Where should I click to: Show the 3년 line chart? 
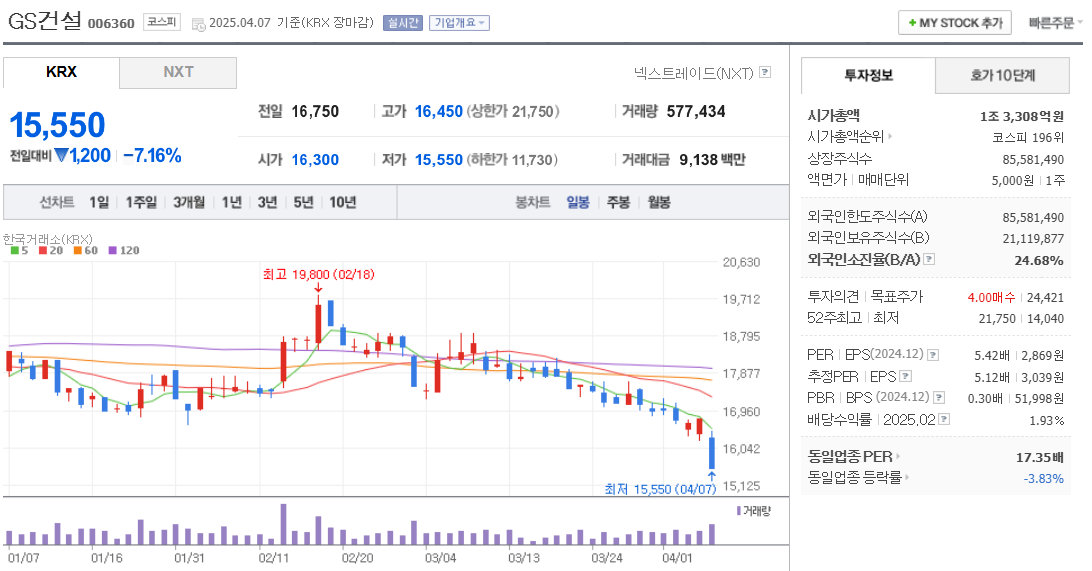[x=267, y=203]
